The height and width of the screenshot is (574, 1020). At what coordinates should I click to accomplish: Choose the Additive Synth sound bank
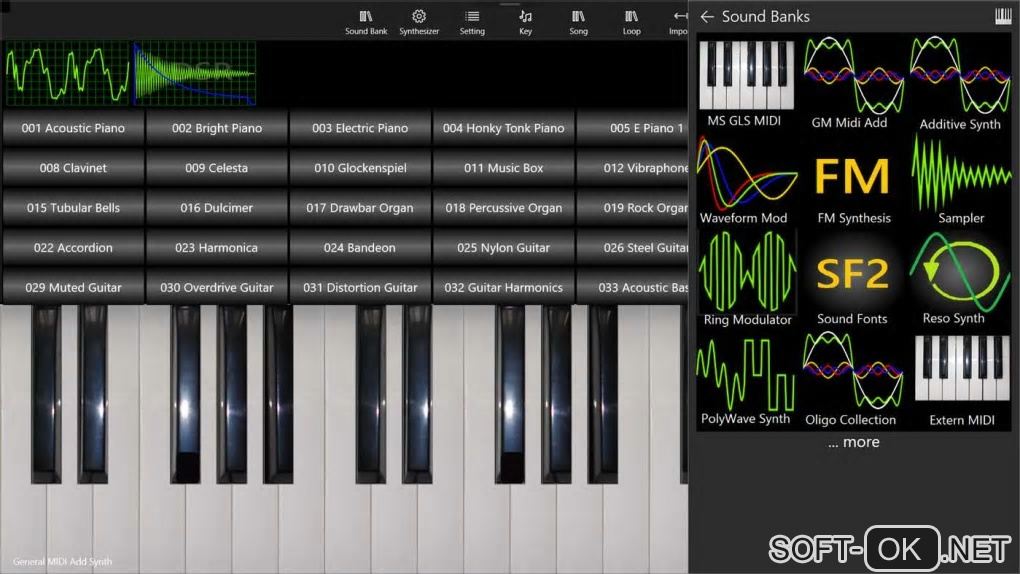pyautogui.click(x=960, y=84)
